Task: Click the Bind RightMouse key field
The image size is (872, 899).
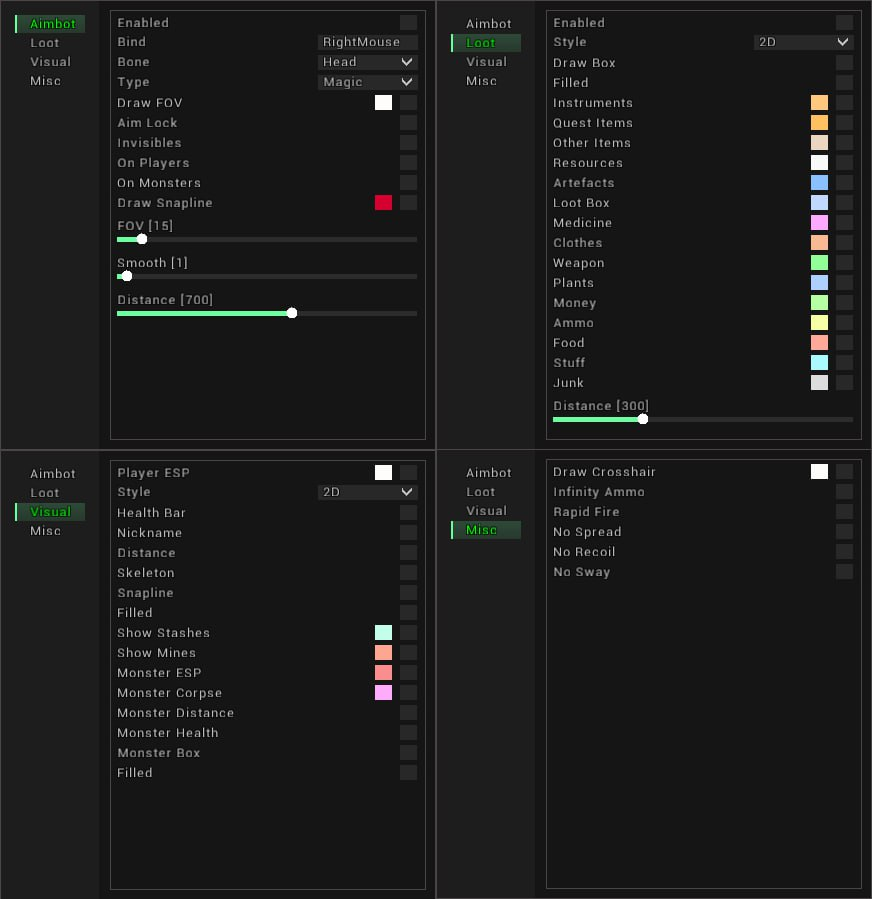Action: click(367, 42)
